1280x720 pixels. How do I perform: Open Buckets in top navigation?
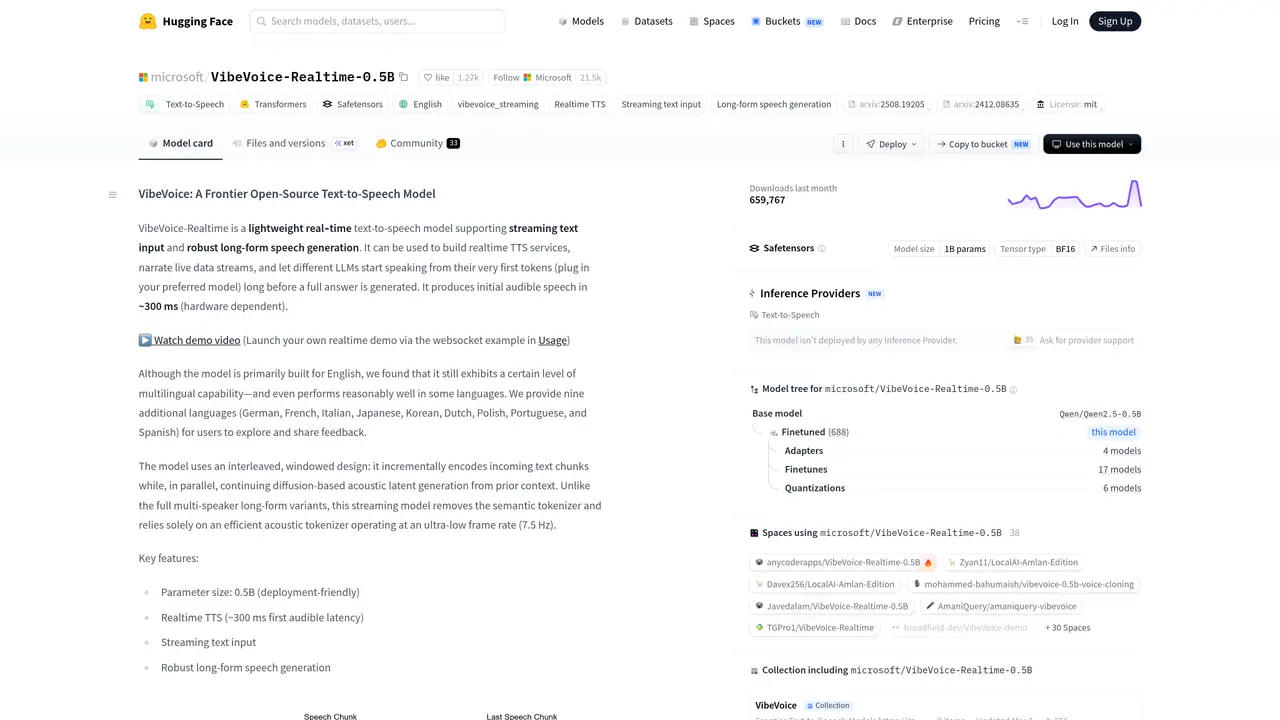click(787, 21)
